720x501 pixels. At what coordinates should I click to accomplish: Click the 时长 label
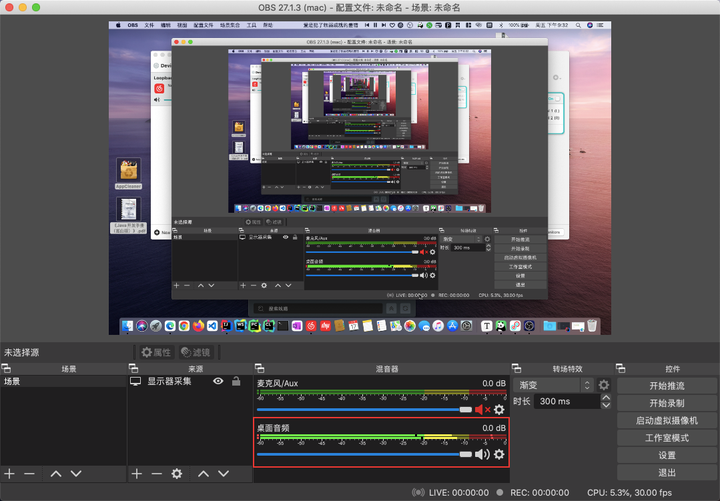coord(522,401)
